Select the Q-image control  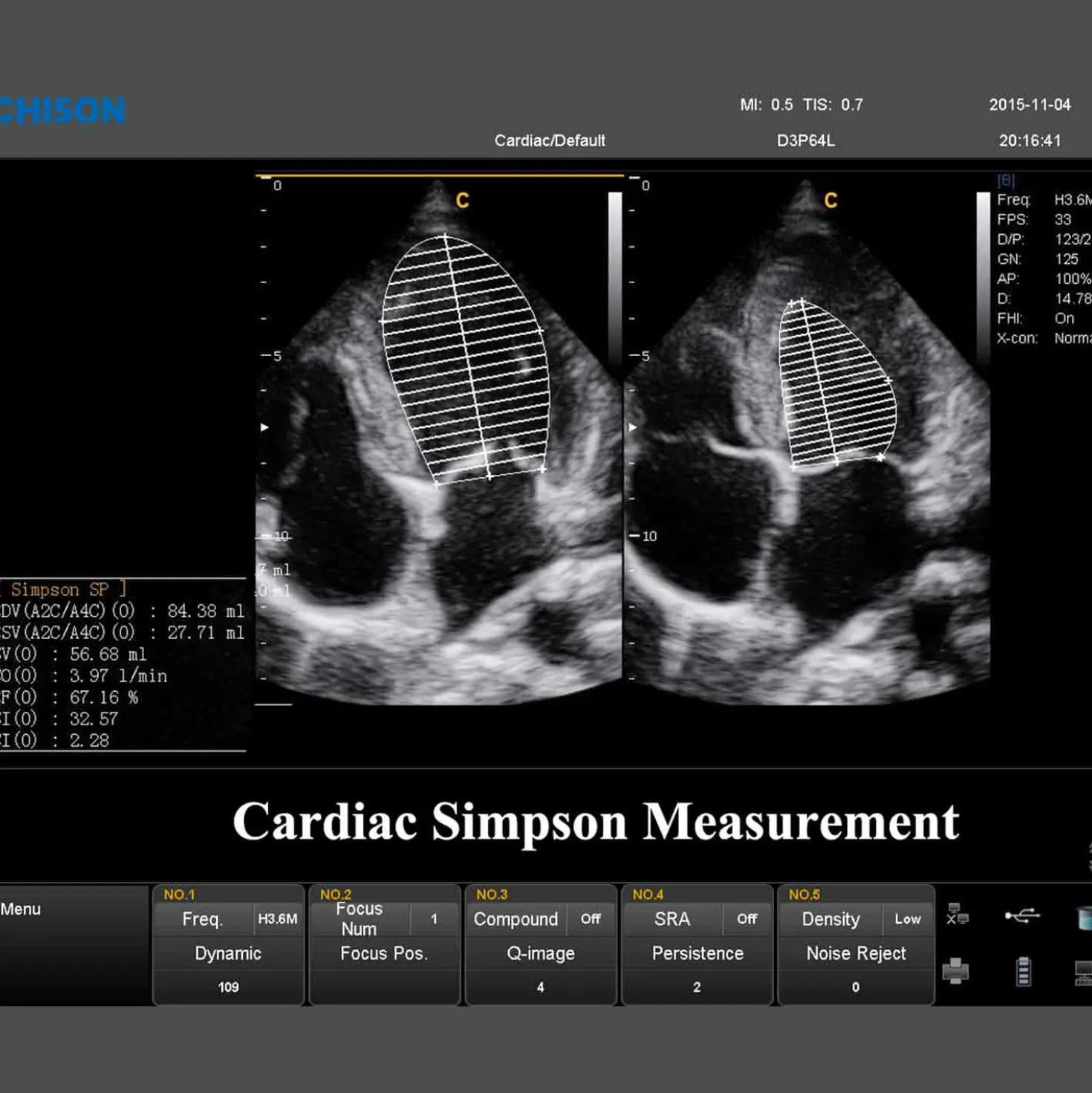point(541,953)
